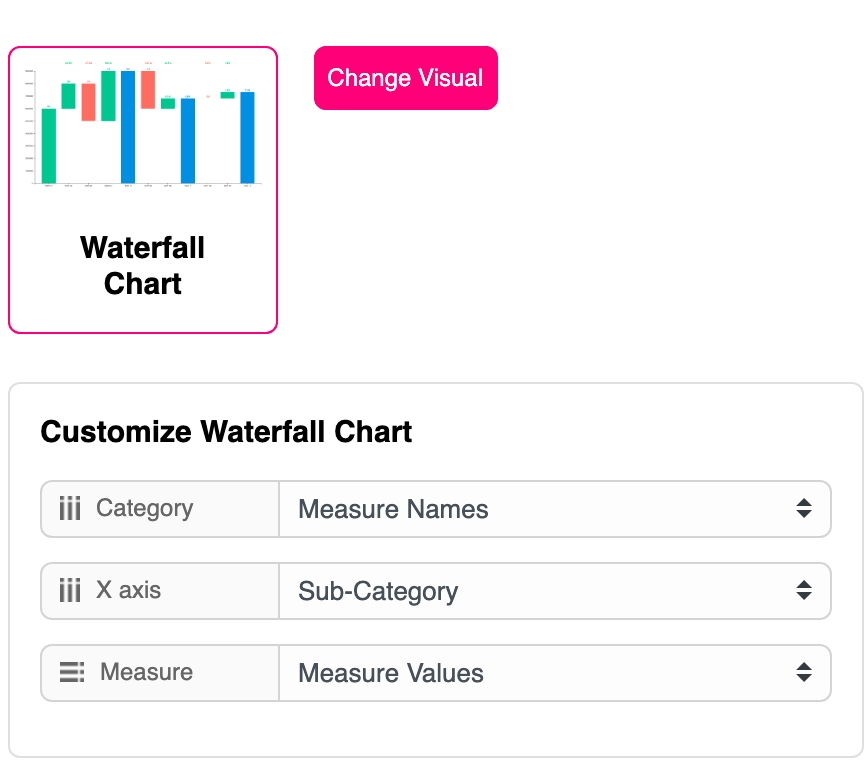Click the up-down arrows on Measure Names select
This screenshot has height=768, width=866.
pyautogui.click(x=804, y=509)
